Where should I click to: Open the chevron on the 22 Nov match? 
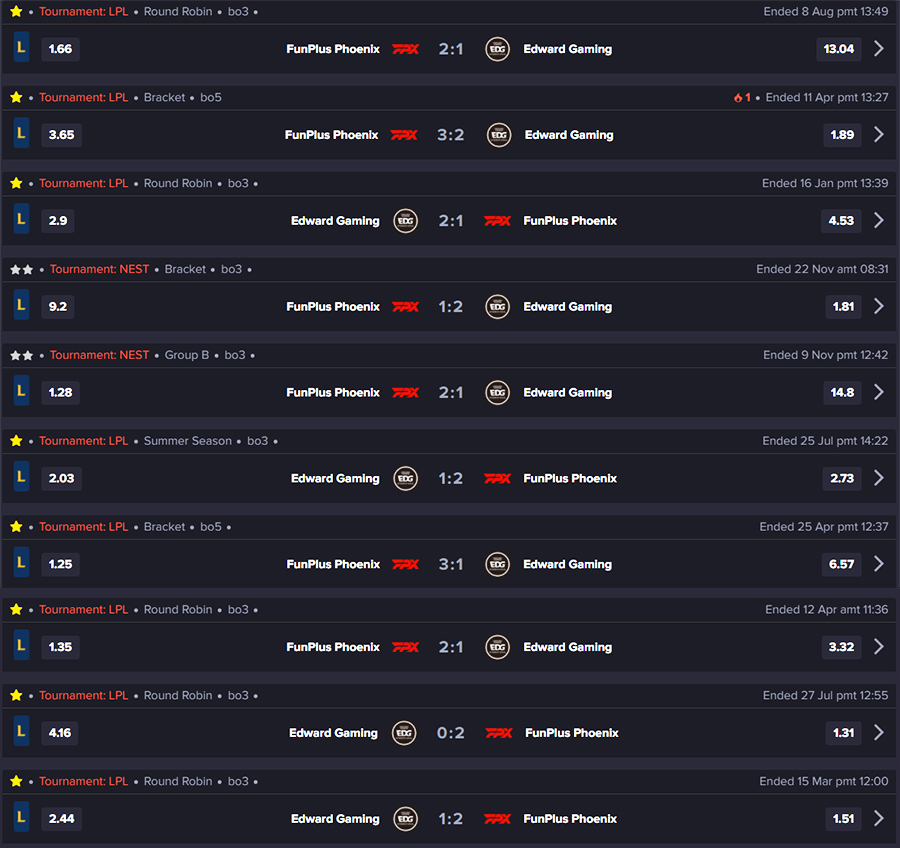click(x=879, y=306)
